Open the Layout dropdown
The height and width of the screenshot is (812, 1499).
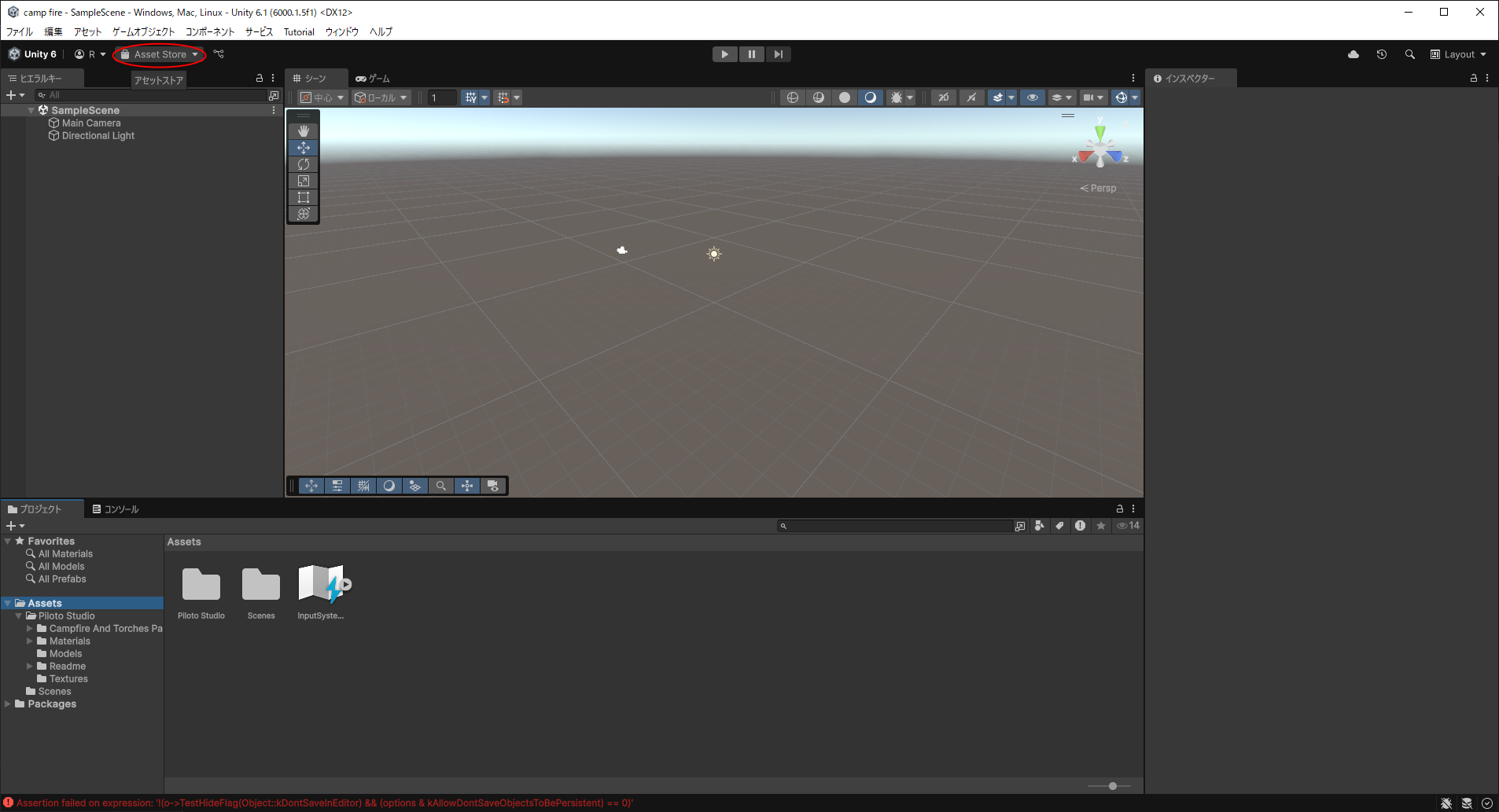pyautogui.click(x=1458, y=54)
